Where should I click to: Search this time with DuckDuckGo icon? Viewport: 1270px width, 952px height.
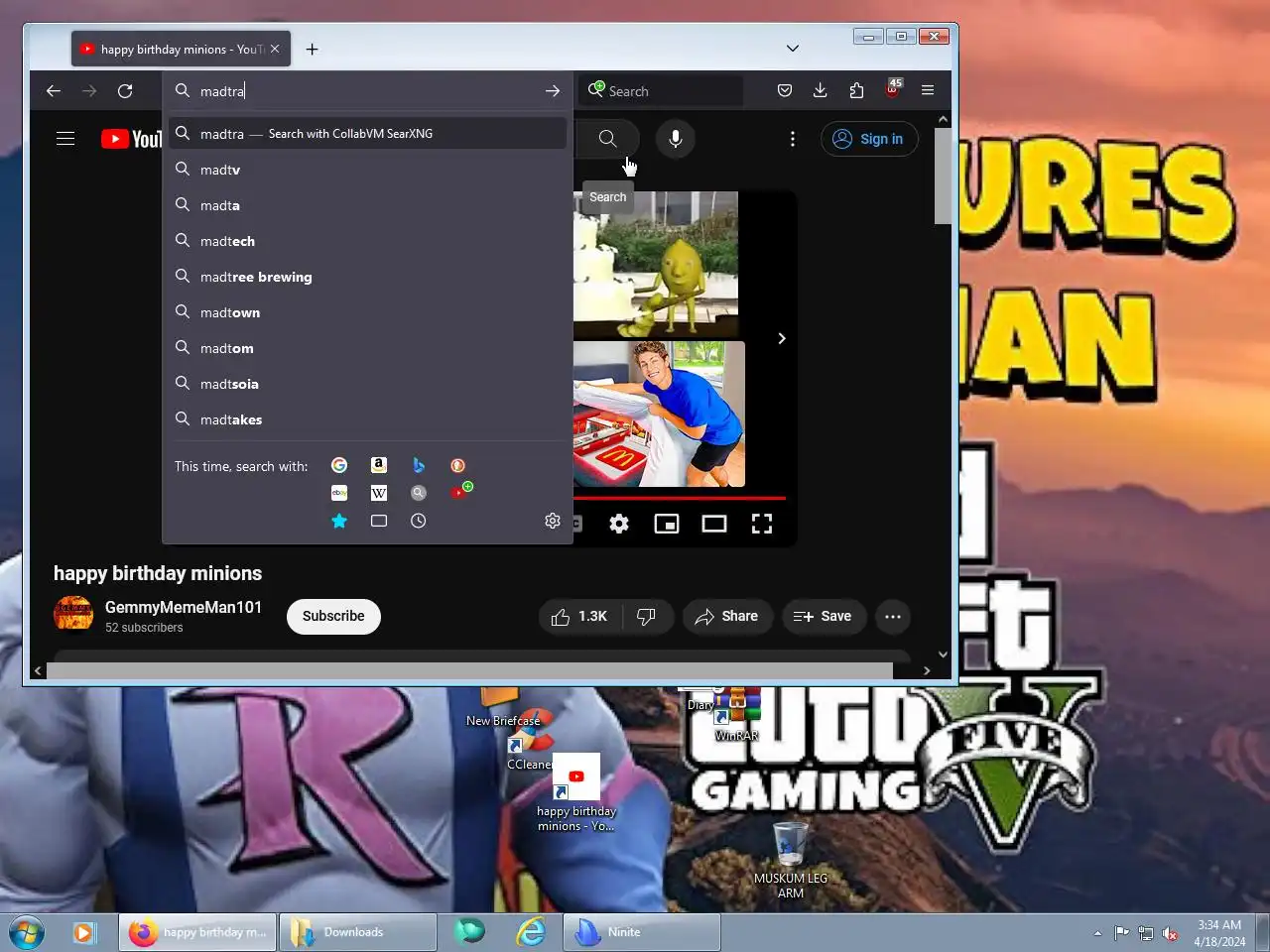(x=458, y=465)
